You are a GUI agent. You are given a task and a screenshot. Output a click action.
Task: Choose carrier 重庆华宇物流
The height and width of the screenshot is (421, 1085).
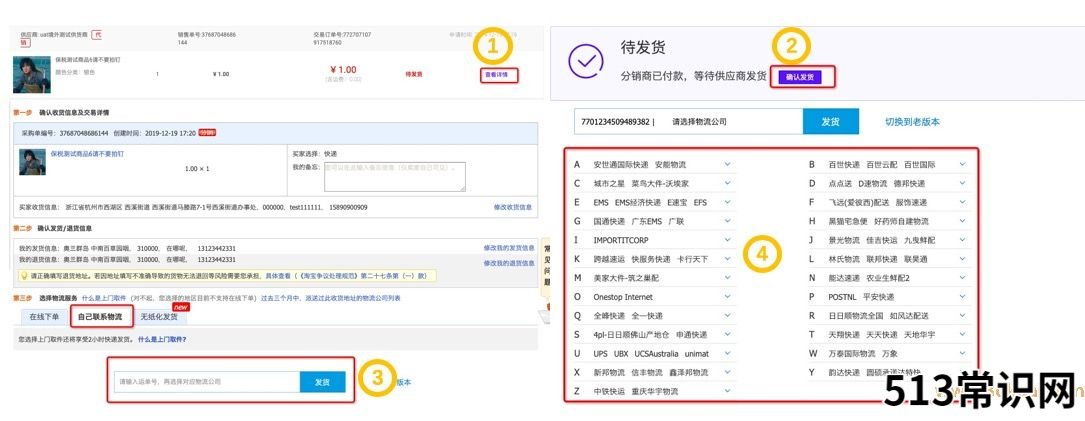[655, 391]
